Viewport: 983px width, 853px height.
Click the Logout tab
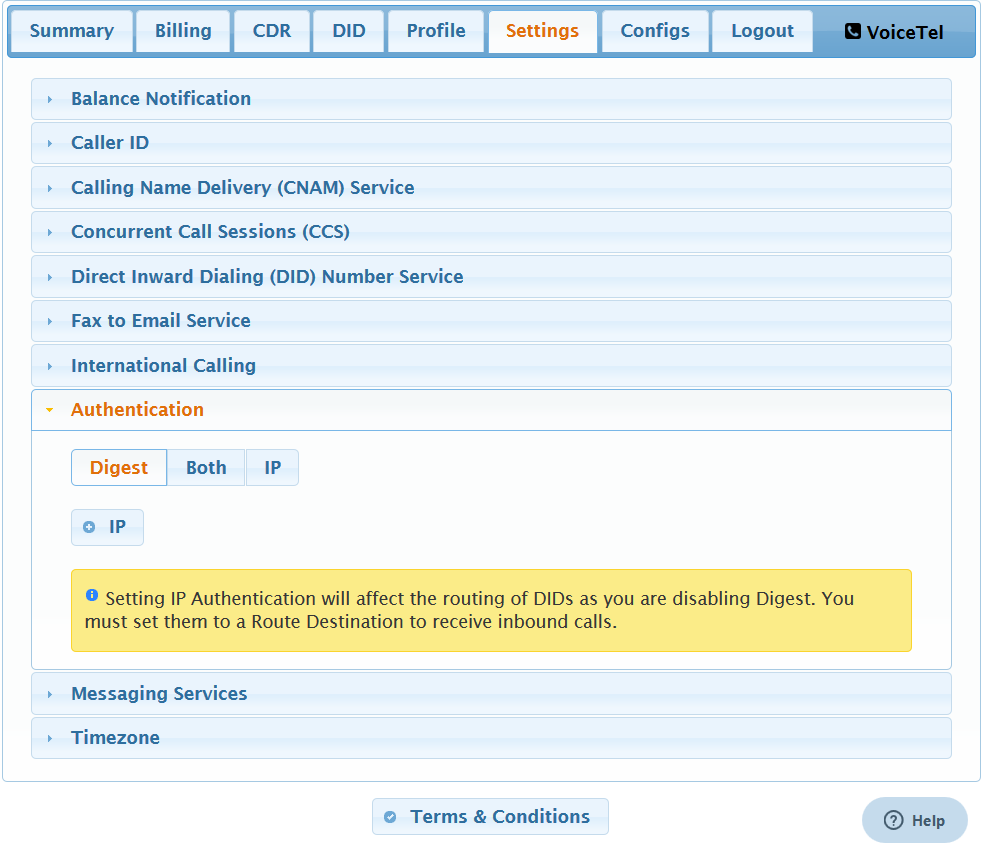click(762, 31)
